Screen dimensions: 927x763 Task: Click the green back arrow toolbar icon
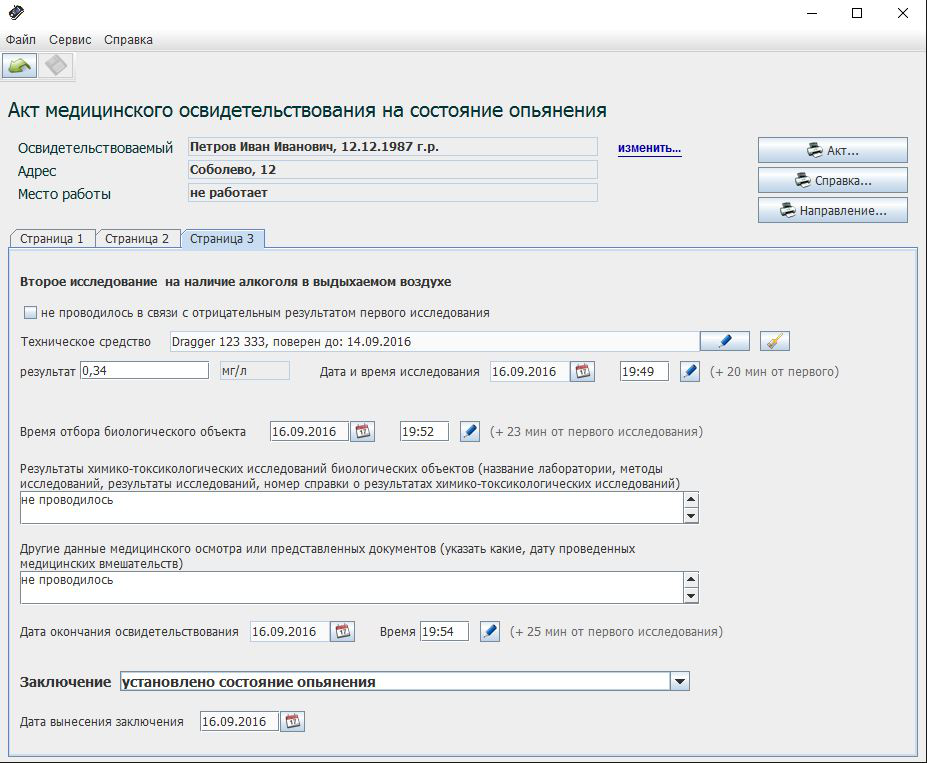point(20,66)
